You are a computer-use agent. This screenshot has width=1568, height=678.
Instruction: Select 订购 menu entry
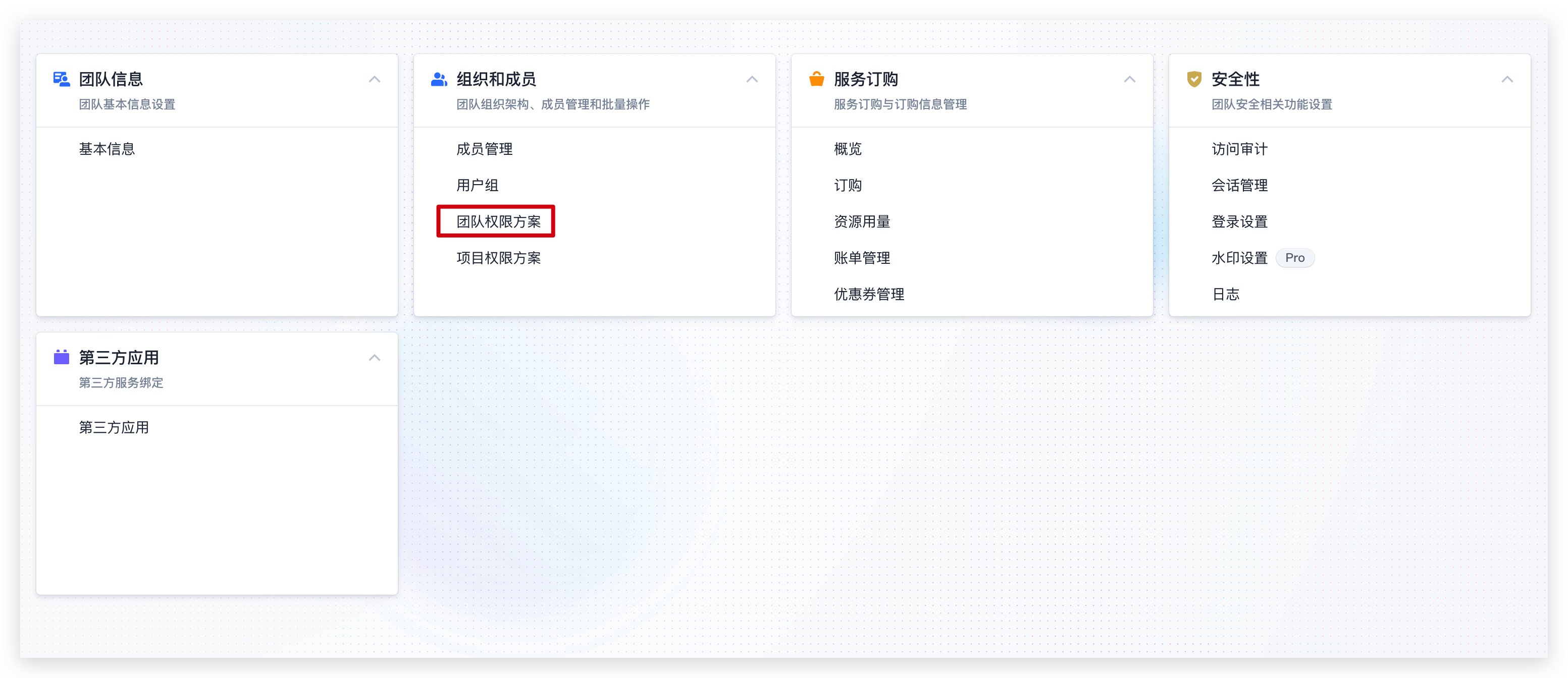tap(848, 186)
